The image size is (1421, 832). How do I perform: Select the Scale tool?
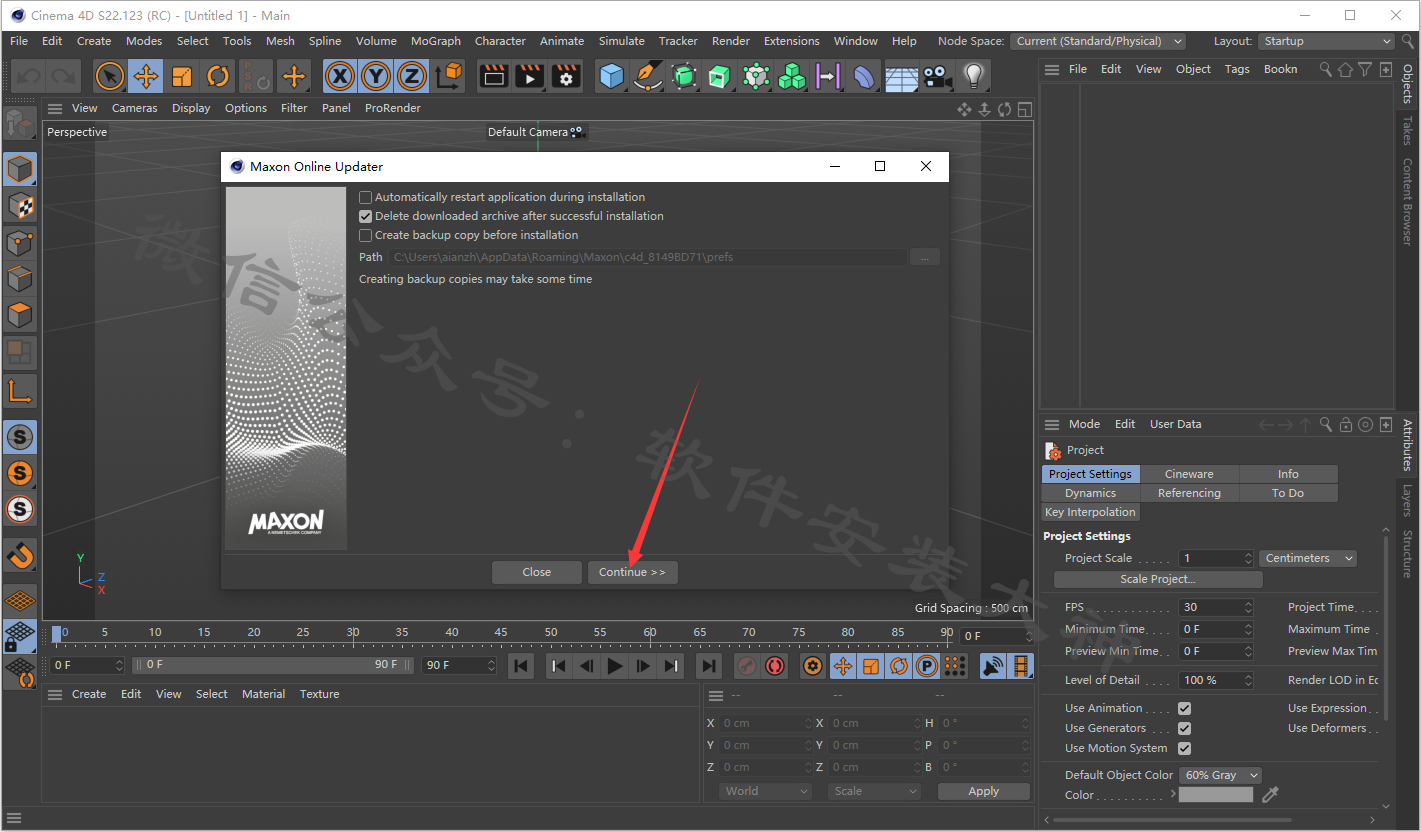[182, 76]
